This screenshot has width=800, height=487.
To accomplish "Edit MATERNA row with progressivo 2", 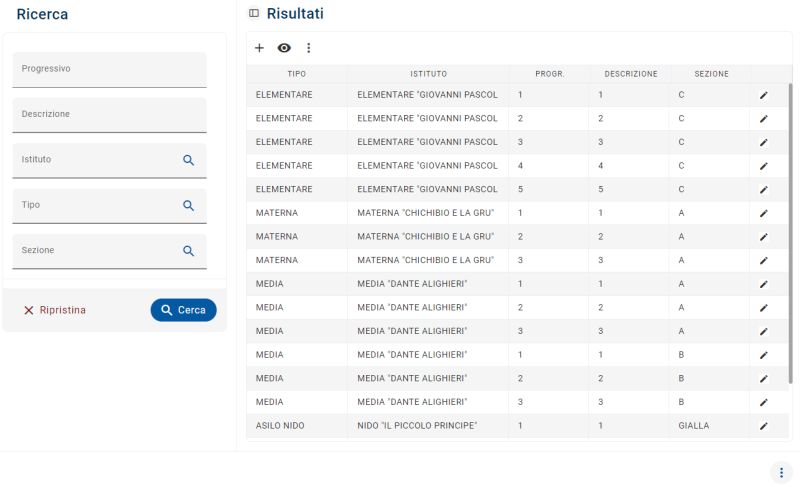I will 763,237.
